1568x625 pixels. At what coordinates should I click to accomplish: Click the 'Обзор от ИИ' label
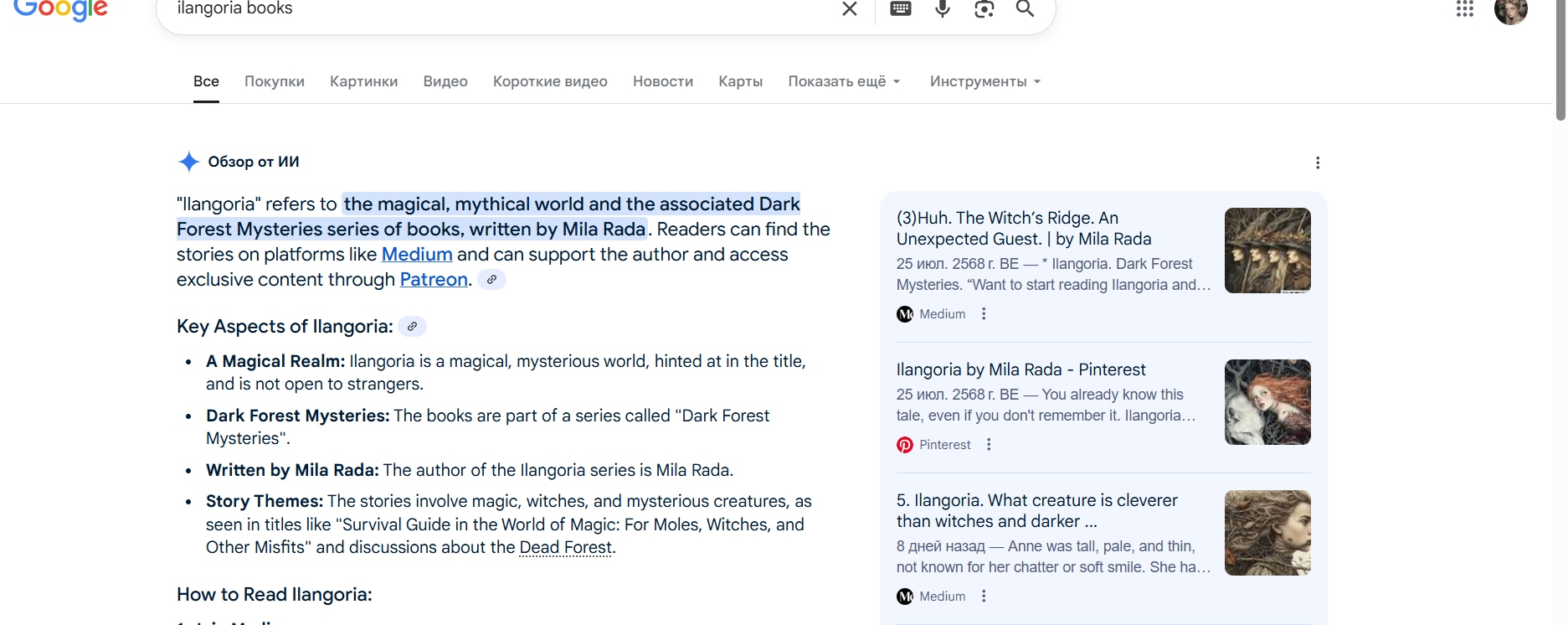click(254, 162)
